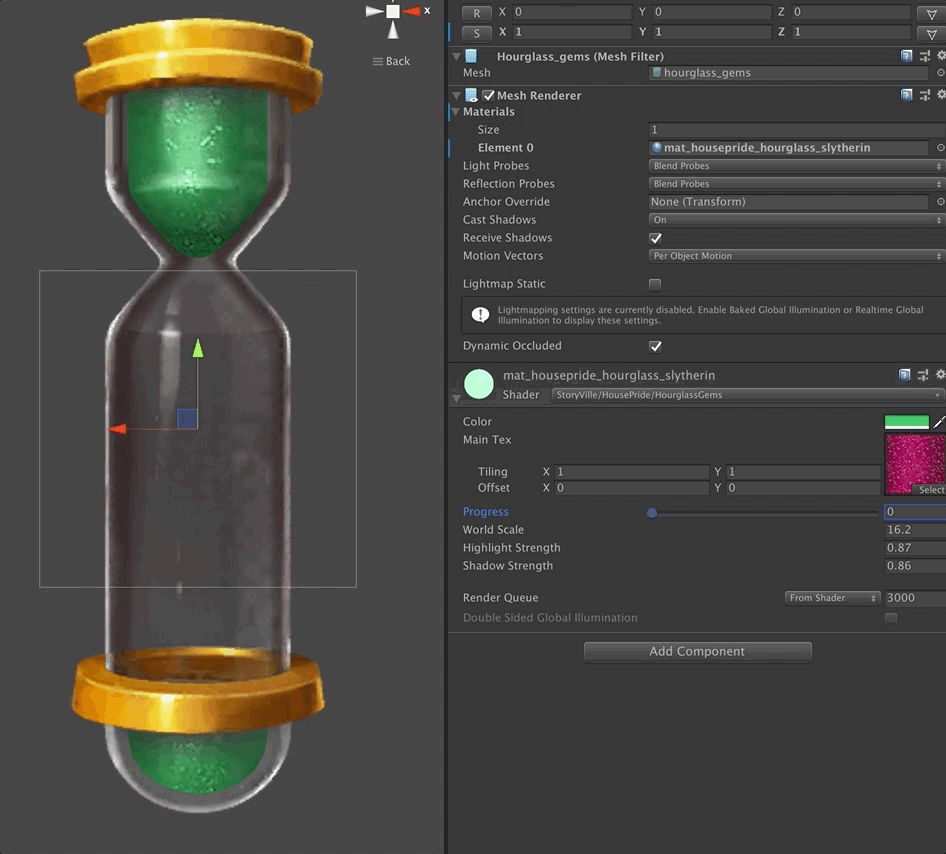Open the Cast Shadows dropdown
Viewport: 946px width, 854px height.
[x=797, y=220]
